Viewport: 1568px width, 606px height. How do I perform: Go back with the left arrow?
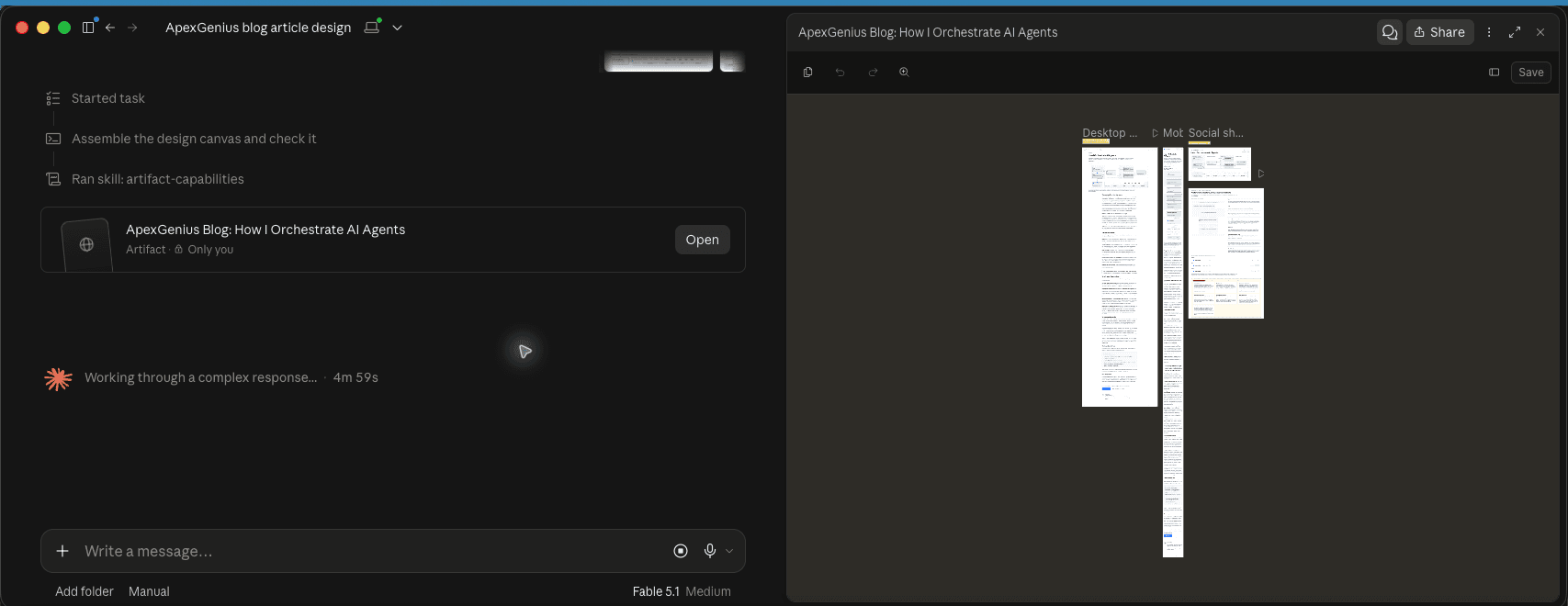click(110, 28)
